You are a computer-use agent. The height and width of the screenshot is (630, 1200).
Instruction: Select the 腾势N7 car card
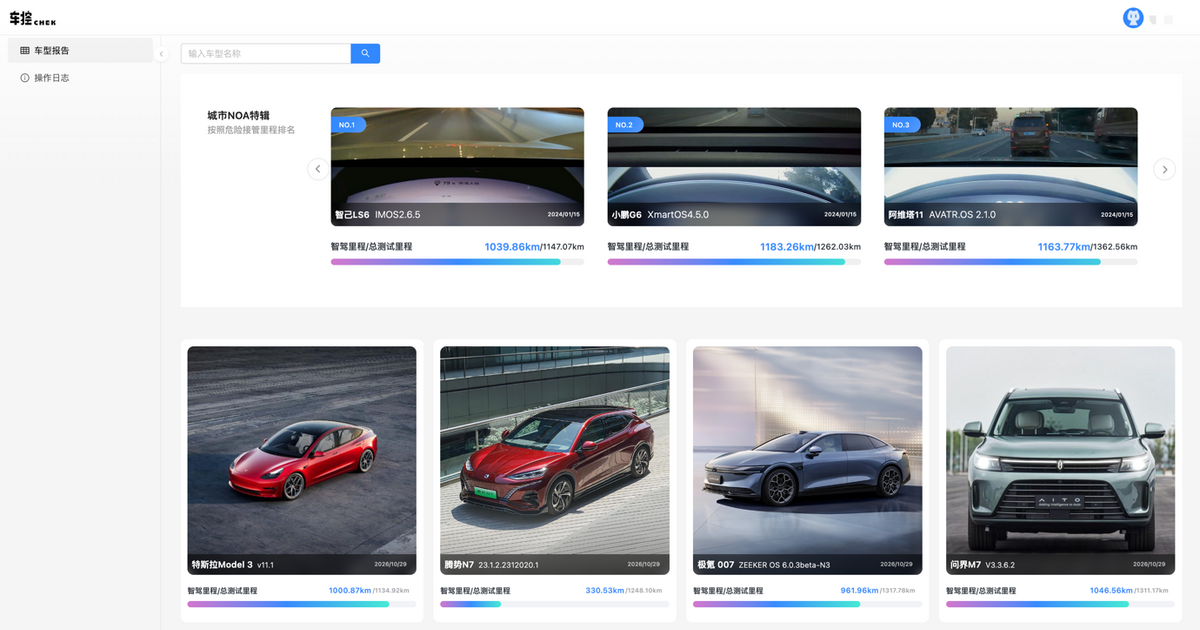coord(554,460)
